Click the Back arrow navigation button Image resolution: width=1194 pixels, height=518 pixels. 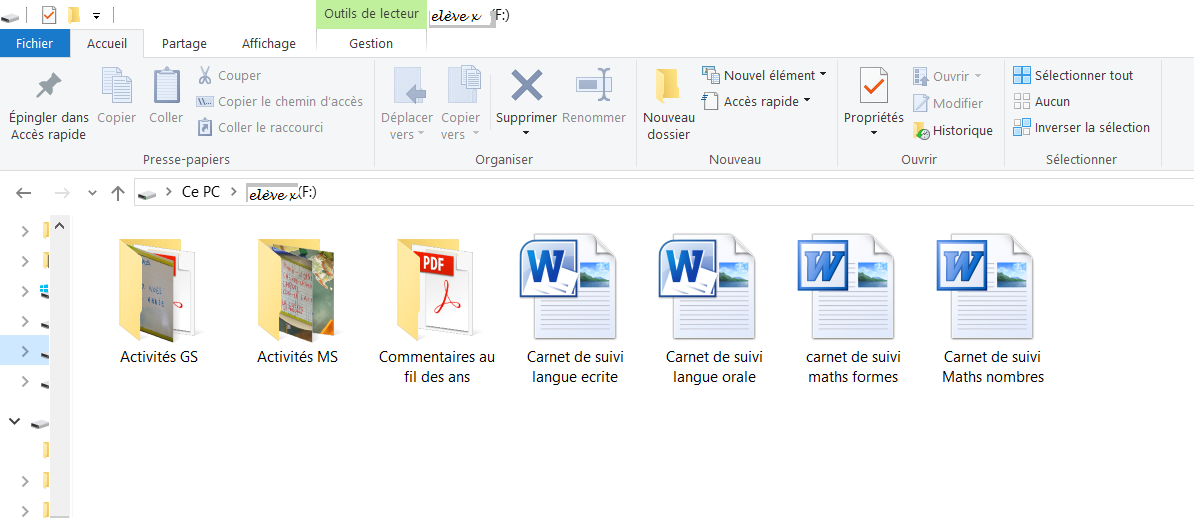click(24, 193)
